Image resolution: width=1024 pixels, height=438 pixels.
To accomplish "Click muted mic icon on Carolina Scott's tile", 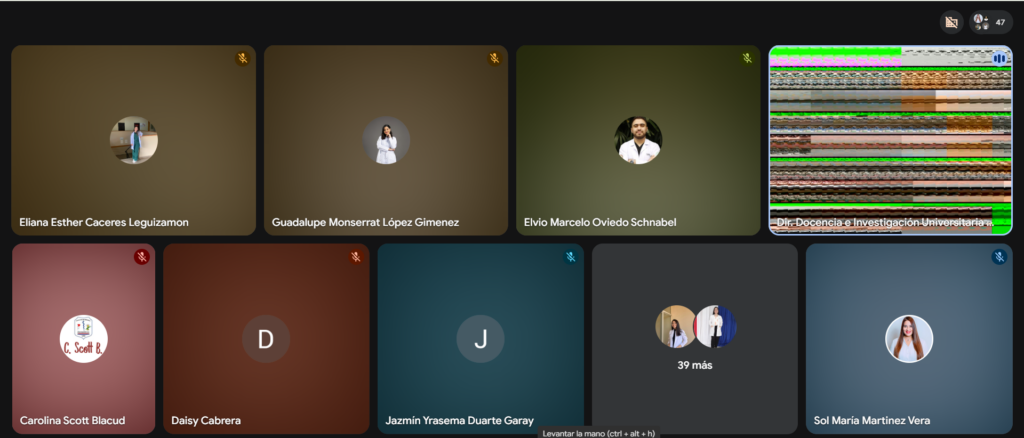I will 142,257.
